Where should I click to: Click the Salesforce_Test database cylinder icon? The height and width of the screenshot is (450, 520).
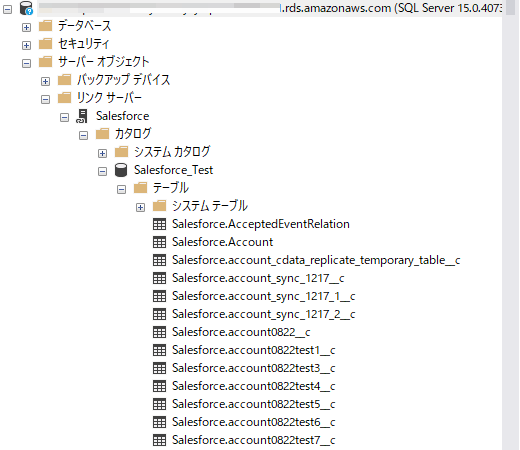121,170
